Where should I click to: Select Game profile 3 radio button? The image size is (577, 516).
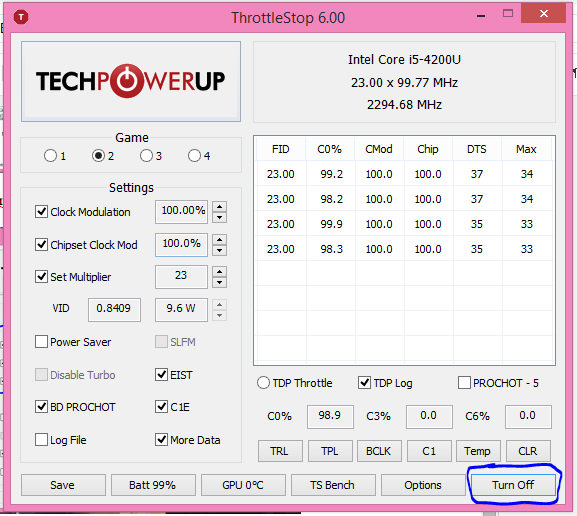point(146,156)
